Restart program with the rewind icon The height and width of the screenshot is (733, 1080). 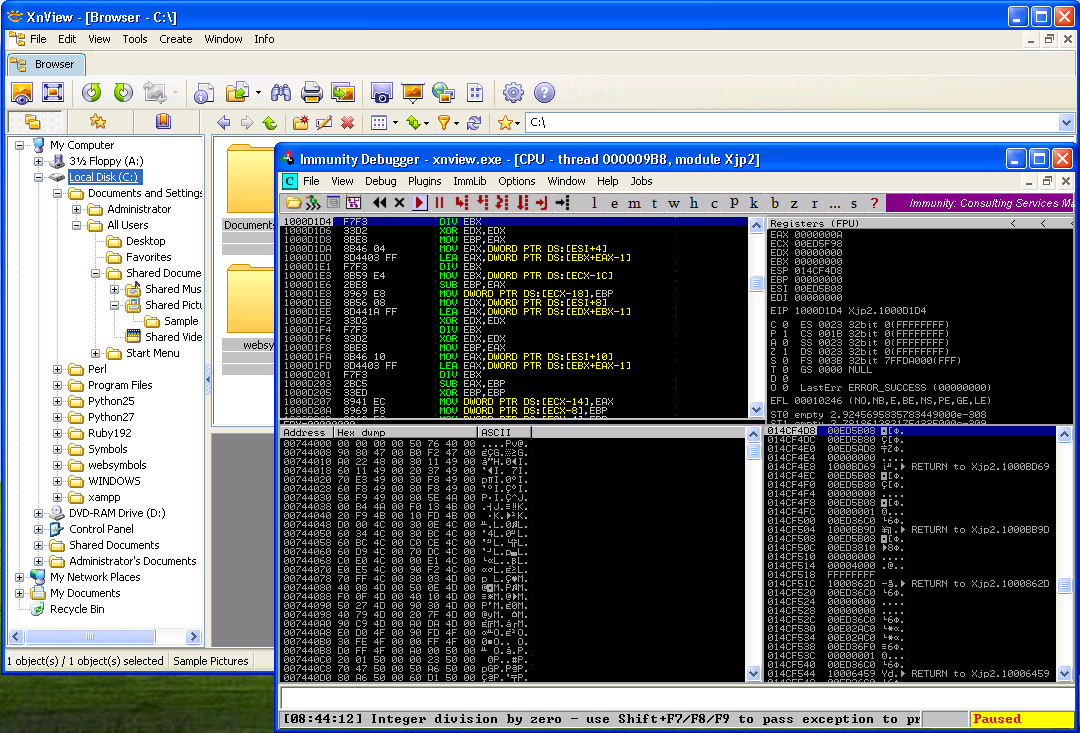click(x=380, y=203)
